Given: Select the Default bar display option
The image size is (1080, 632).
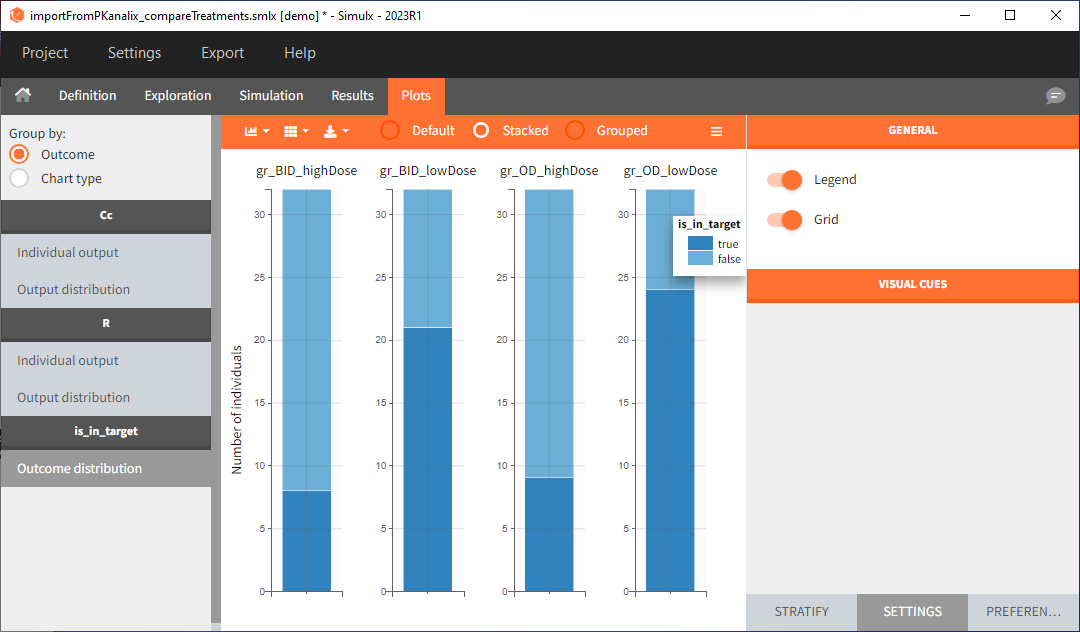Looking at the screenshot, I should tap(390, 131).
